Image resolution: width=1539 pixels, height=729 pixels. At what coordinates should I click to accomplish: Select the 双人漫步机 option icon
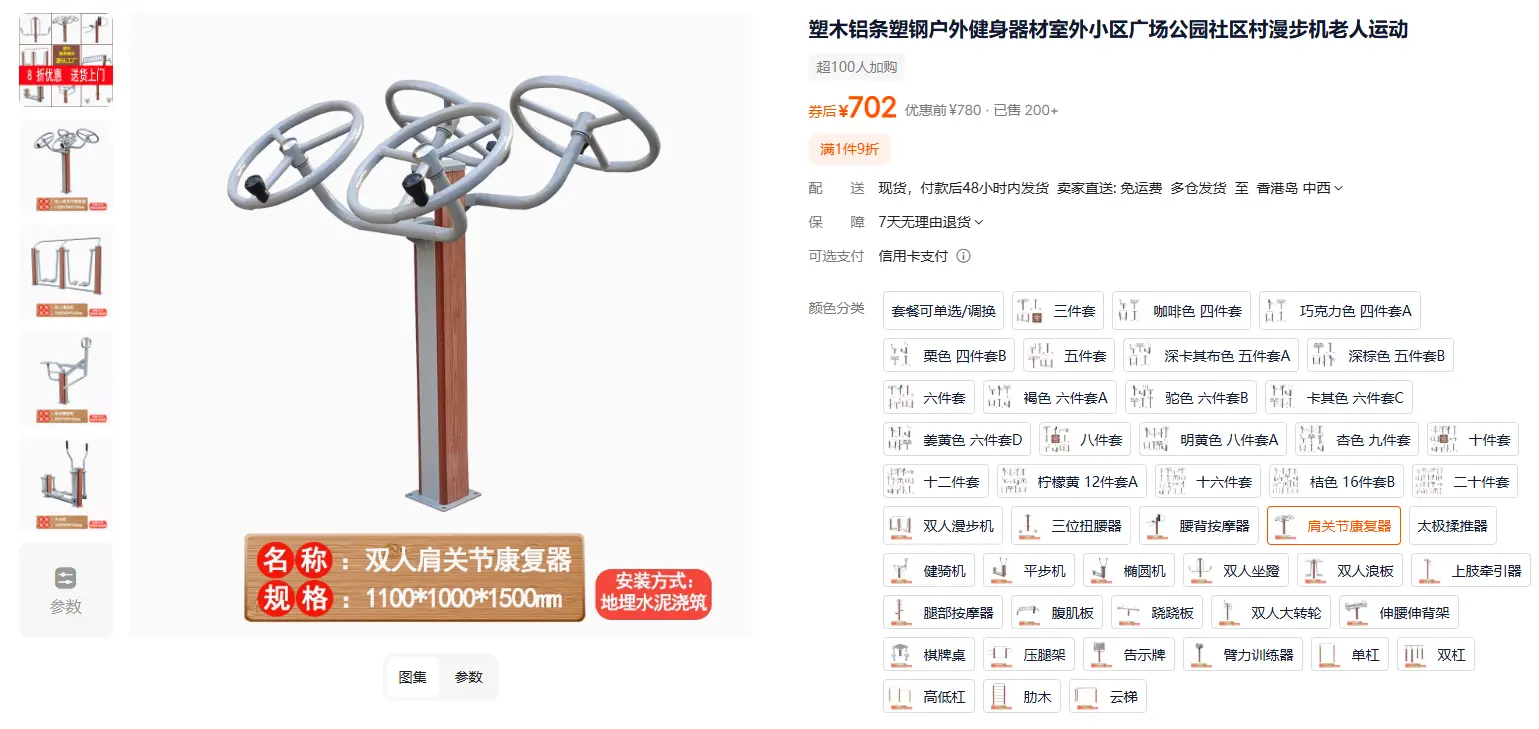click(x=902, y=526)
